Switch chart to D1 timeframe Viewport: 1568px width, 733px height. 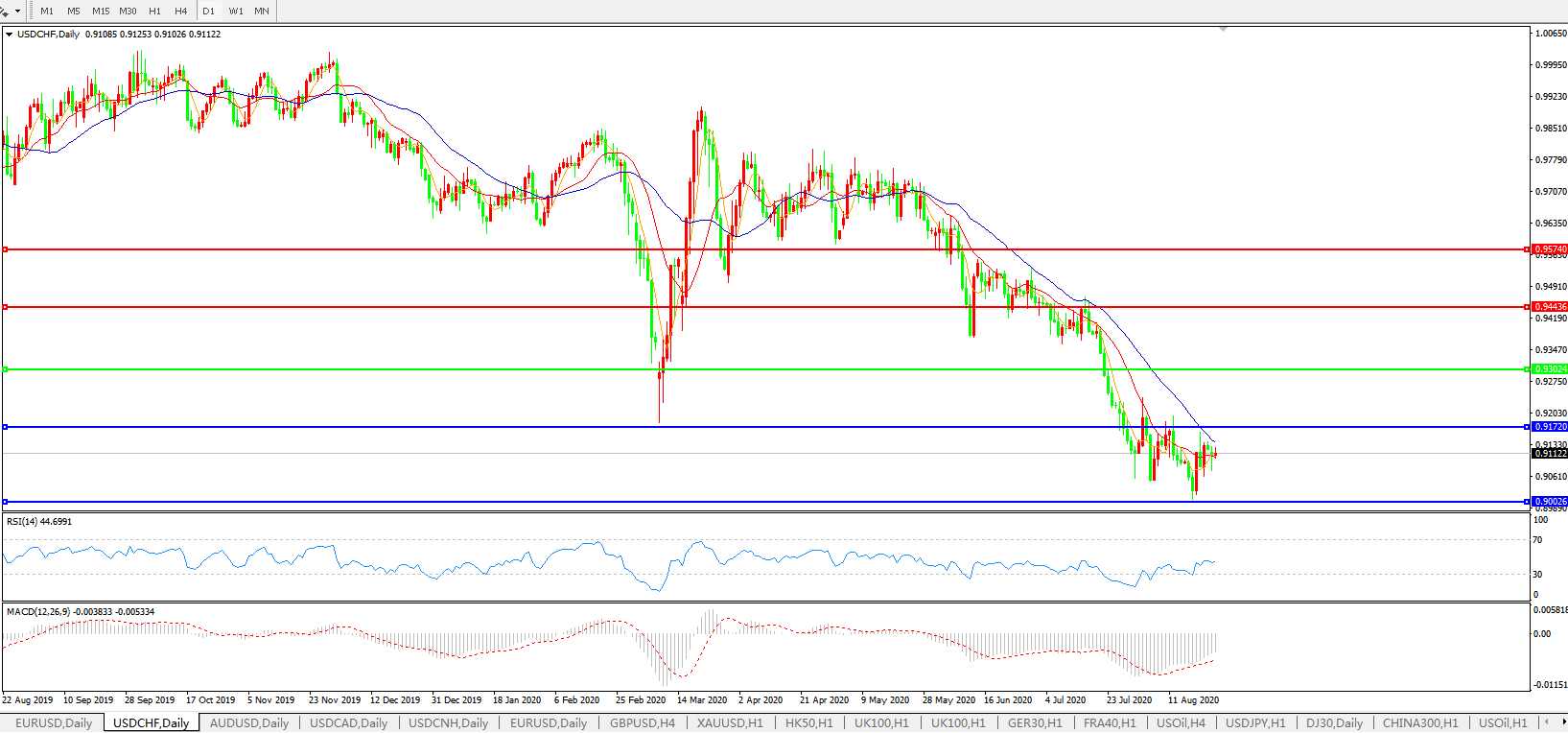208,11
